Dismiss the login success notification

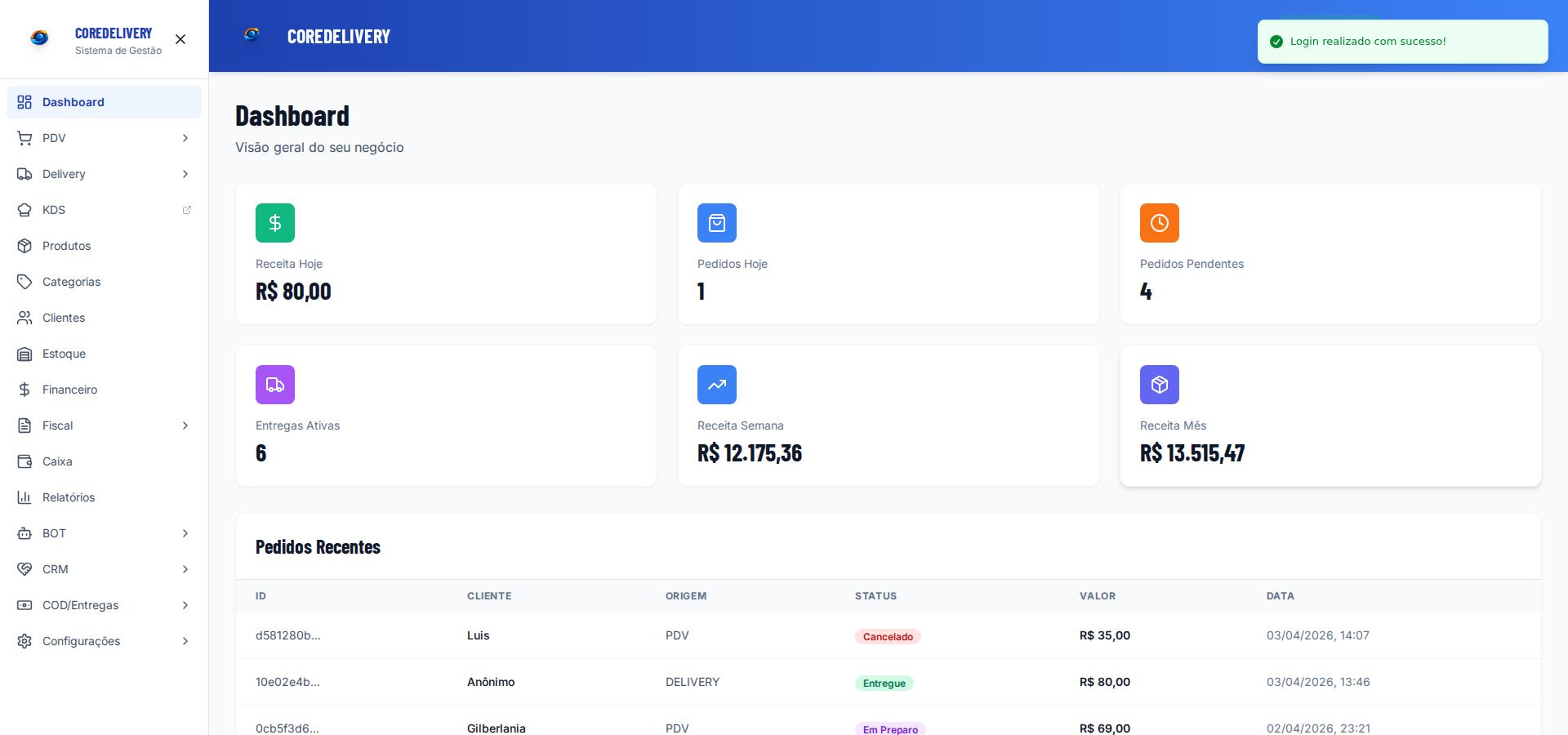[1401, 42]
